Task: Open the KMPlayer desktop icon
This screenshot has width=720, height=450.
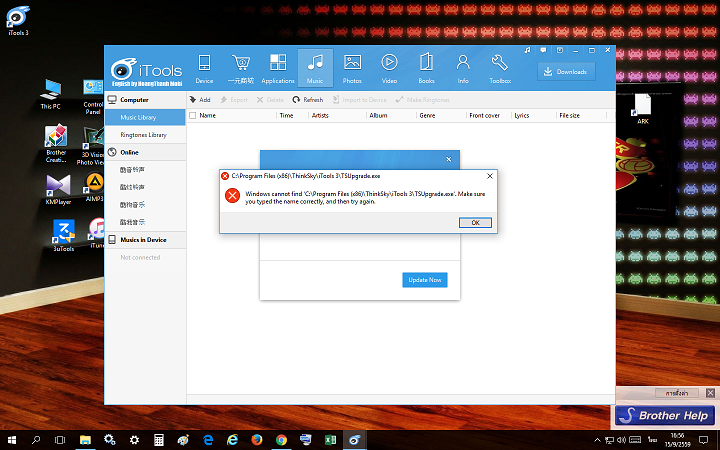Action: (58, 190)
